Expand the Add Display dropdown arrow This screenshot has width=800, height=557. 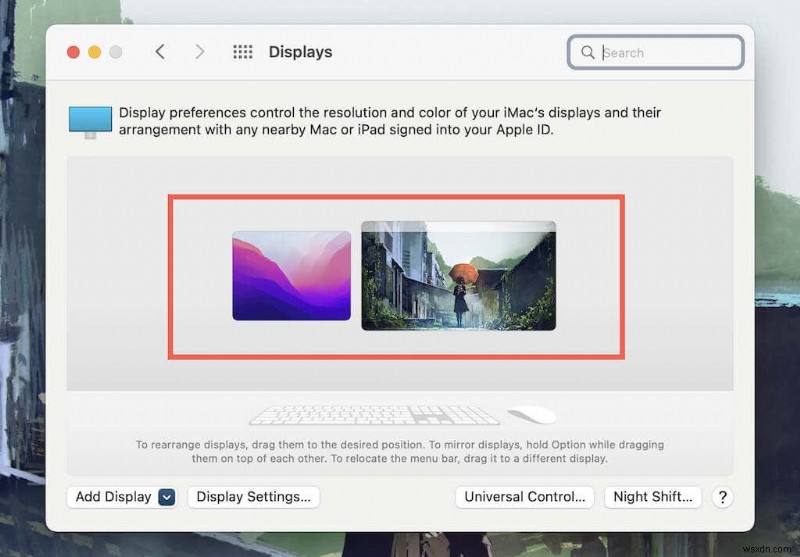coord(167,497)
